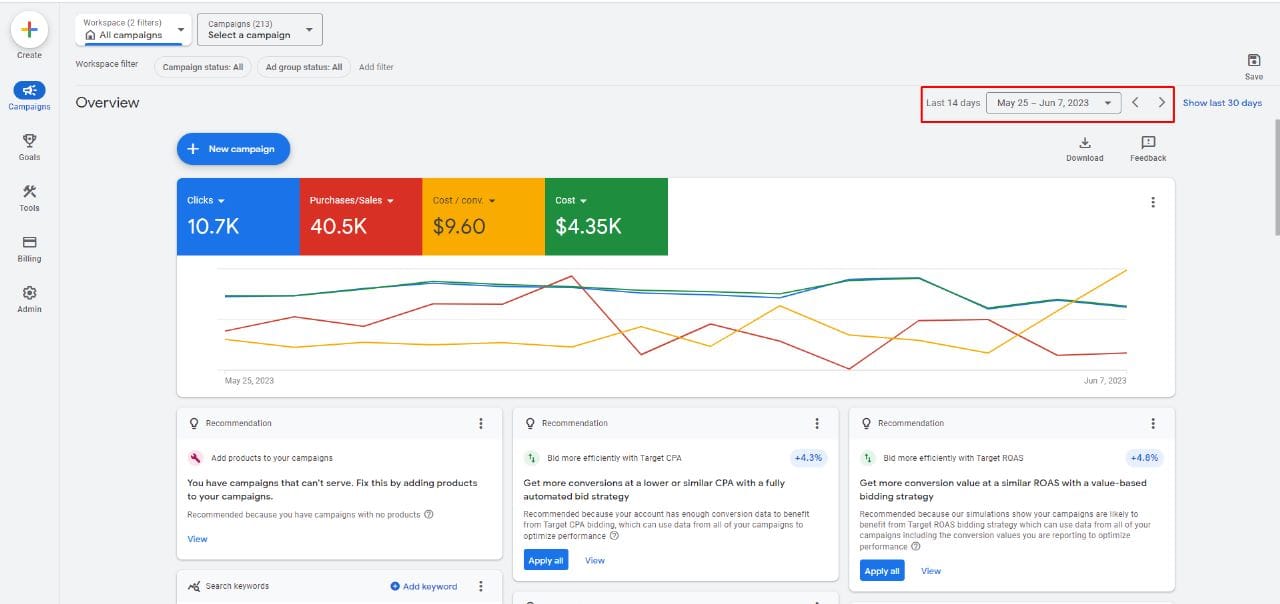Image resolution: width=1280 pixels, height=604 pixels.
Task: Click Show last 30 days link
Action: 1221,103
